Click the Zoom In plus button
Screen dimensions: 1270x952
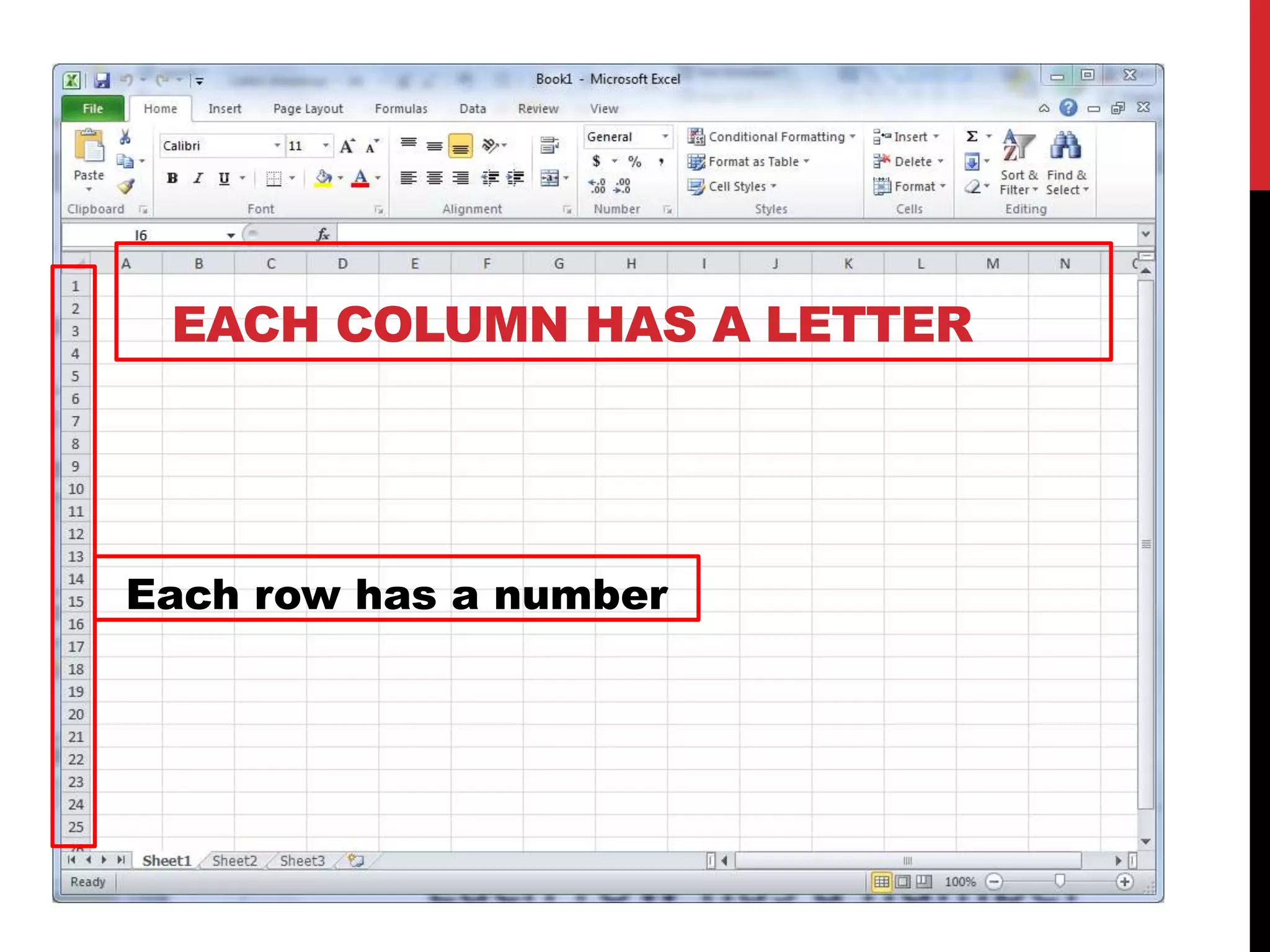[1124, 881]
